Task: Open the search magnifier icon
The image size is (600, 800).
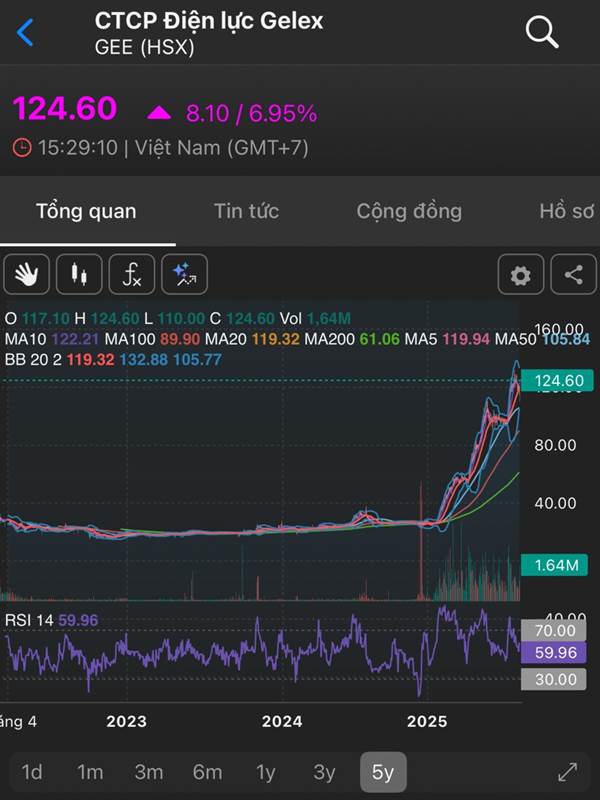Action: coord(542,32)
